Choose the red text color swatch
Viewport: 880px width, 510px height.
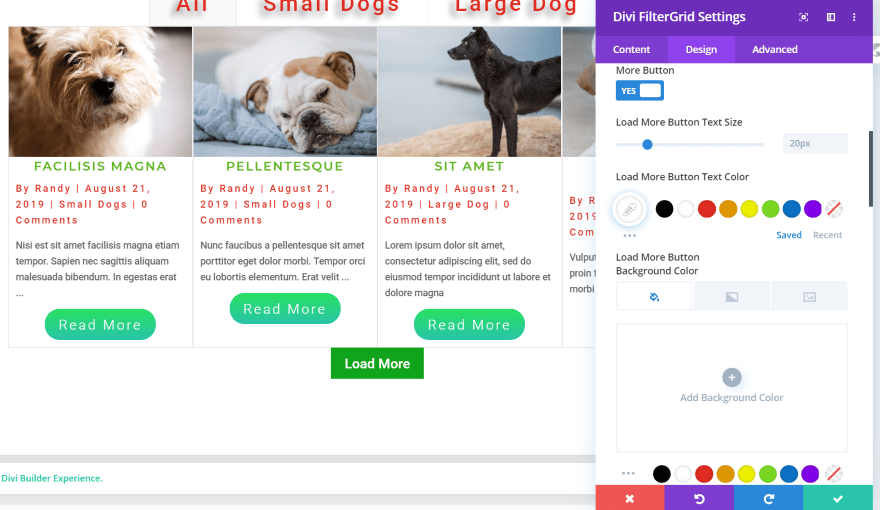point(707,209)
